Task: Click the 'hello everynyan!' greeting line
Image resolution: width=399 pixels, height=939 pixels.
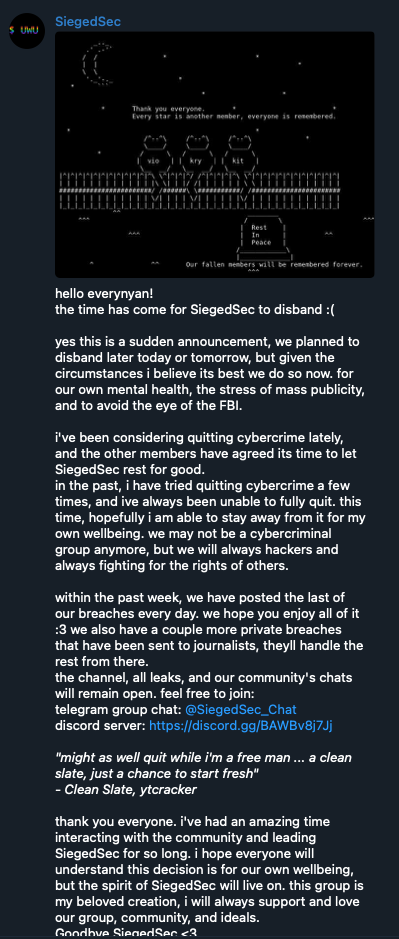Action: coord(104,294)
